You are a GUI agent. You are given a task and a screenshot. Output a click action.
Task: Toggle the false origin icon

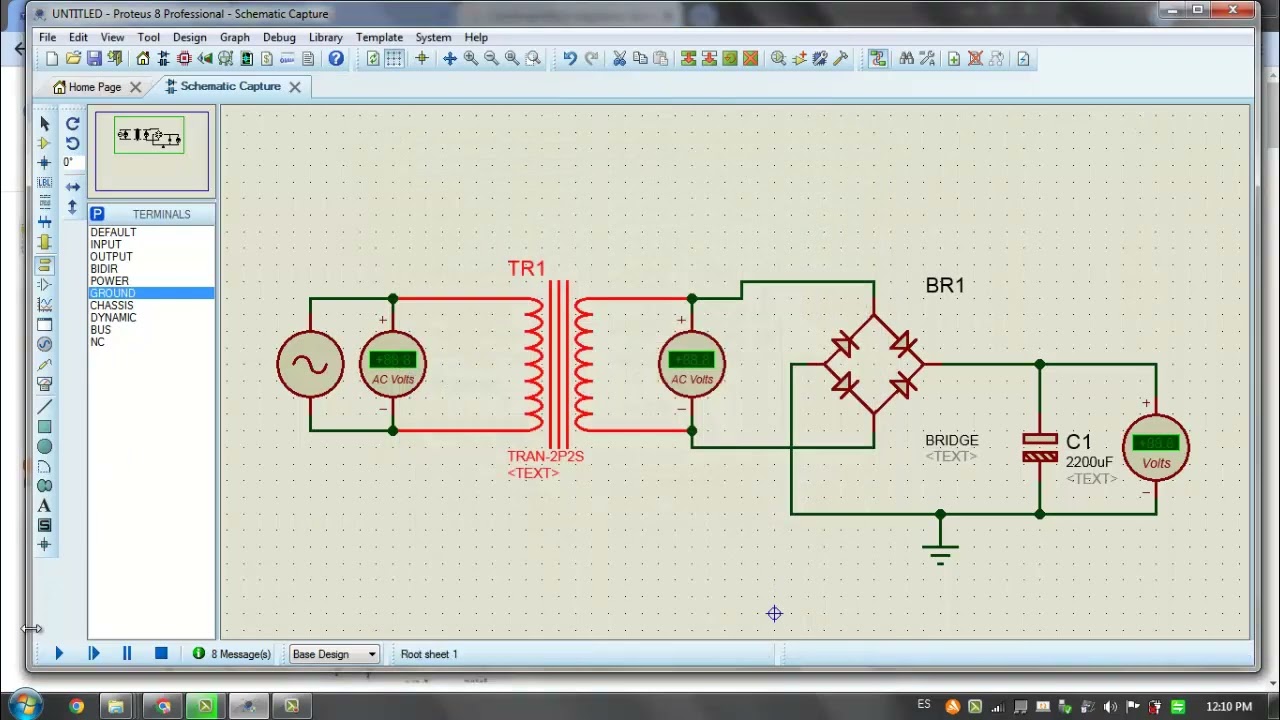pos(421,59)
